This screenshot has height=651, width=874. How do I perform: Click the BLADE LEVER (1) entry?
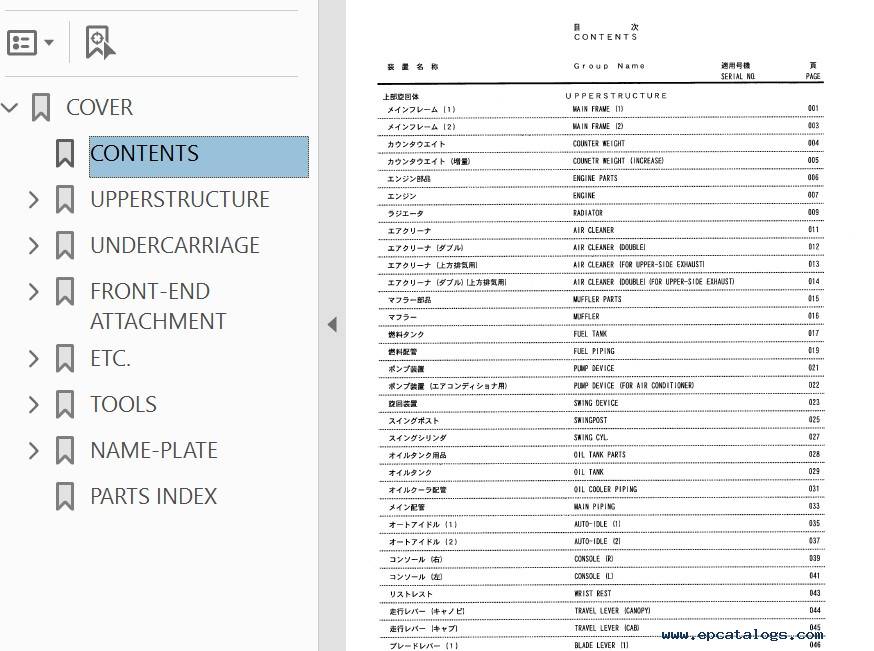click(601, 645)
